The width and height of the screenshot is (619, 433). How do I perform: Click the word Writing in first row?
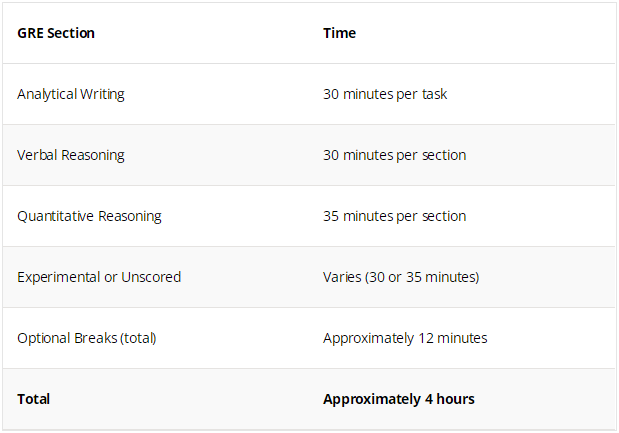click(102, 95)
